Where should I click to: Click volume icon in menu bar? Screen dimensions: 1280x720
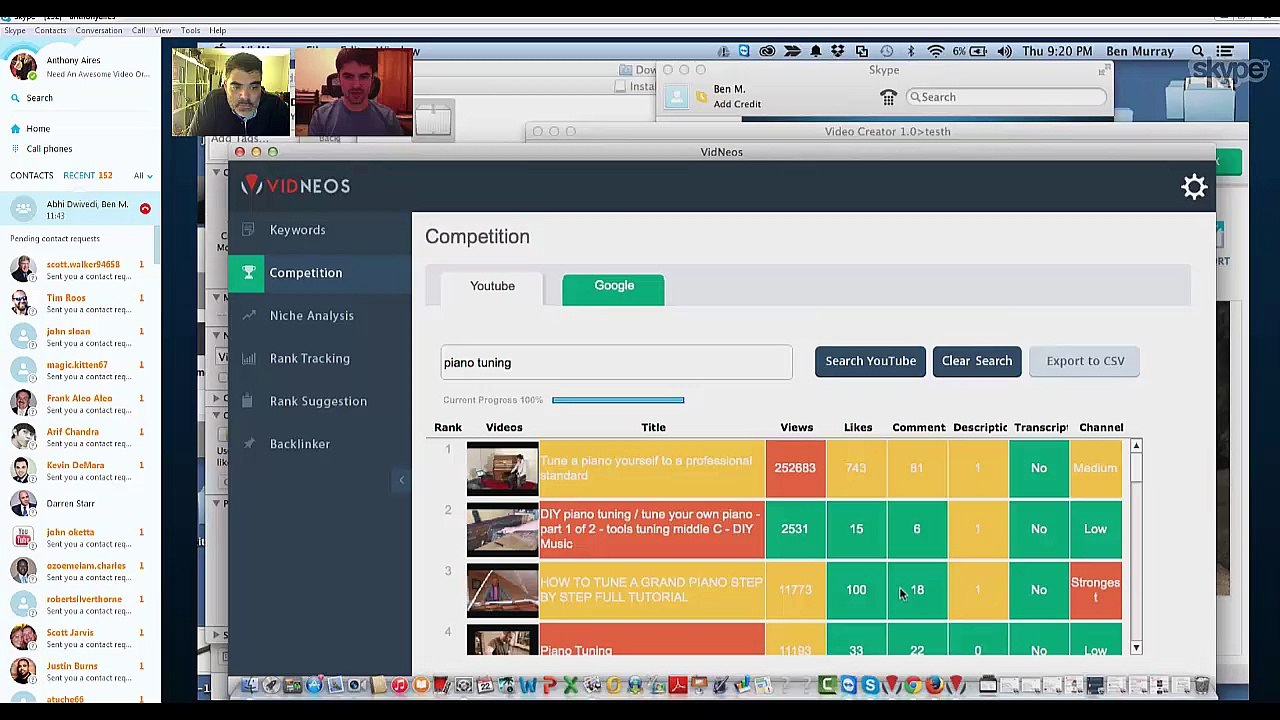point(1005,51)
